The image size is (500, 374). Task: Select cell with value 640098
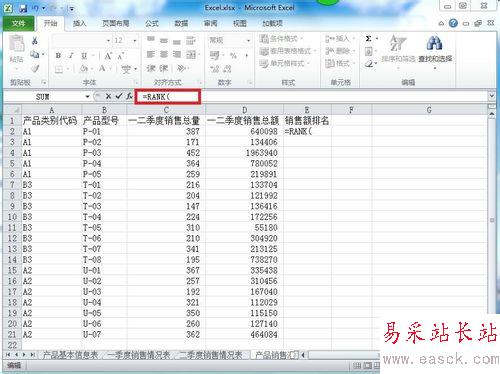click(x=244, y=132)
